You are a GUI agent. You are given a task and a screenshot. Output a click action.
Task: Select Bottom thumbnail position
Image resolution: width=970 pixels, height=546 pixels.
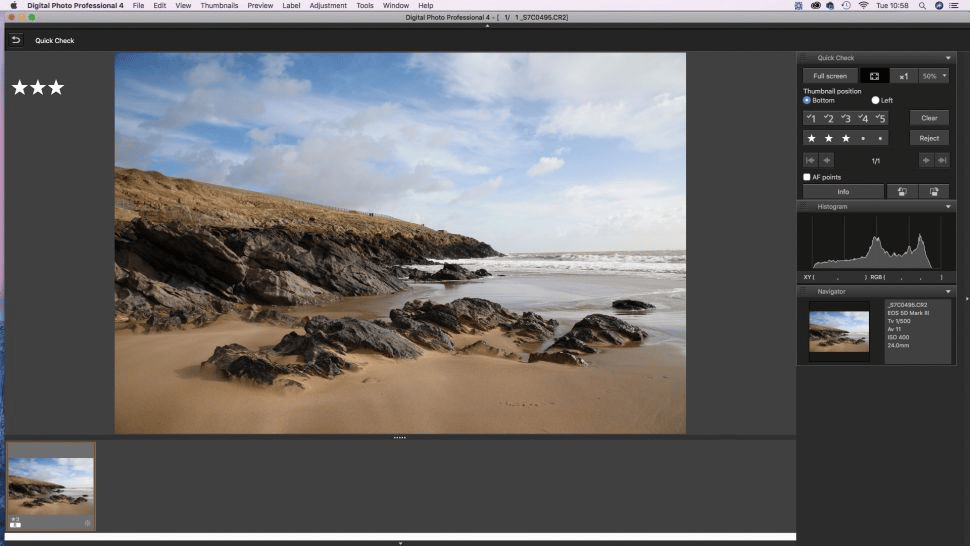[807, 100]
